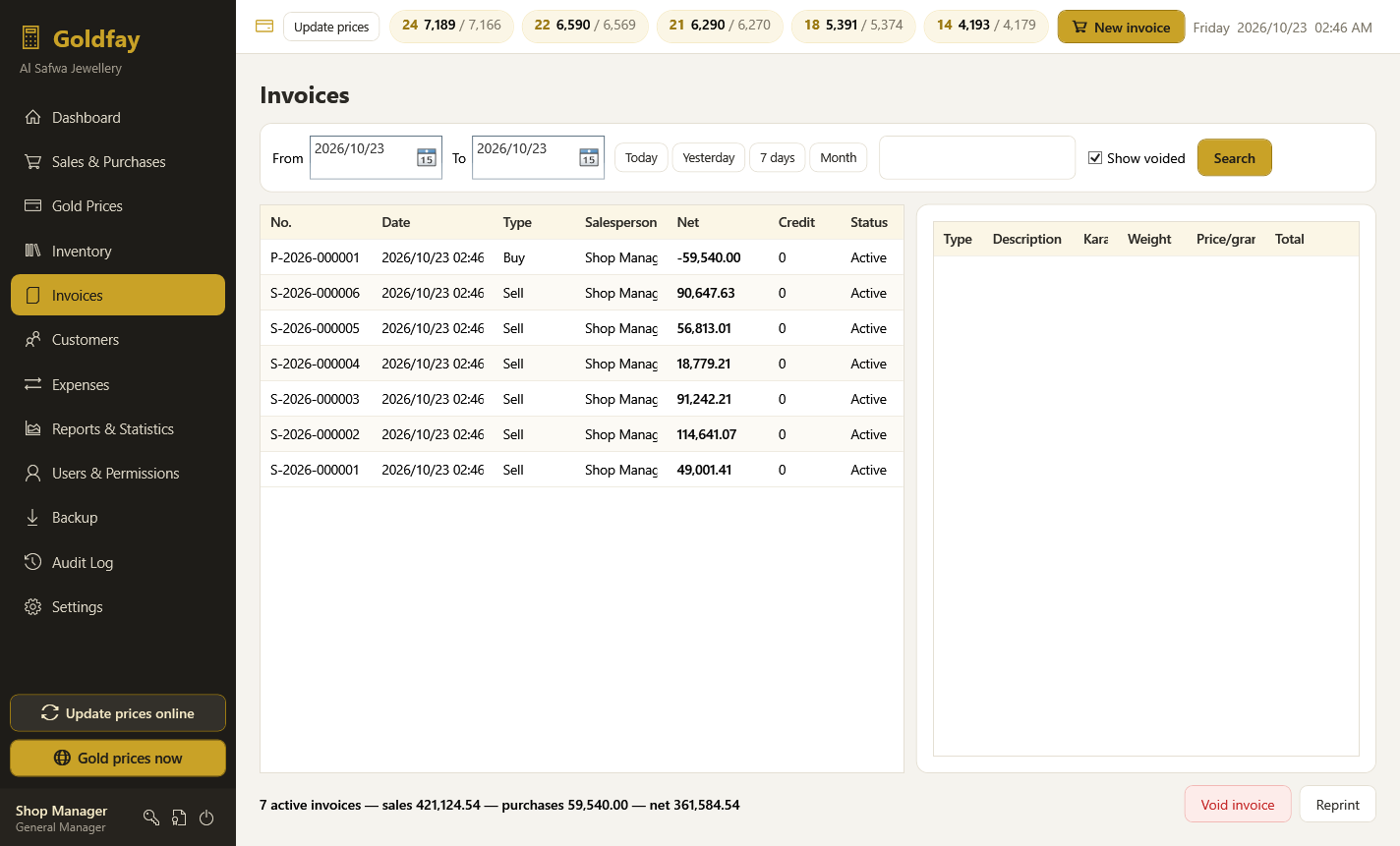The height and width of the screenshot is (846, 1400).
Task: Click the invoice search text field
Action: [x=977, y=157]
